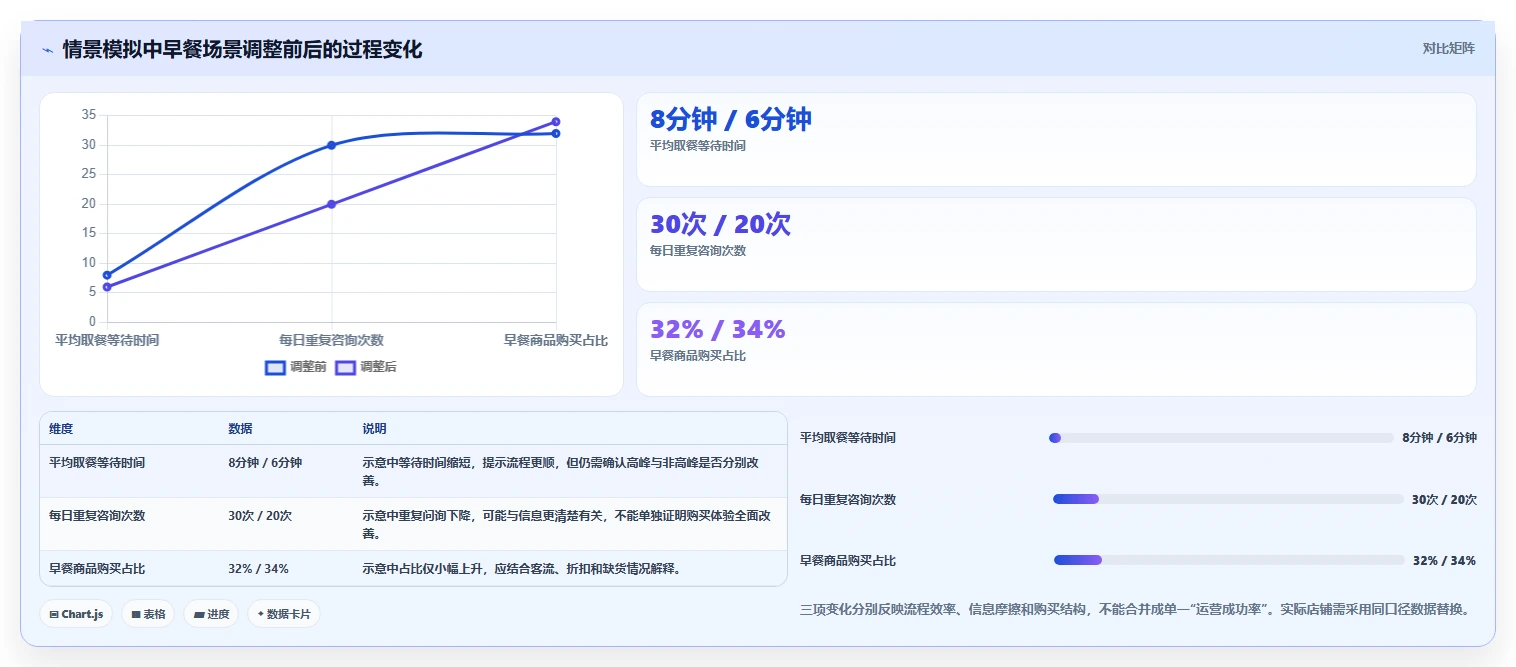
Task: Click the header icon beside the title
Action: 47,50
